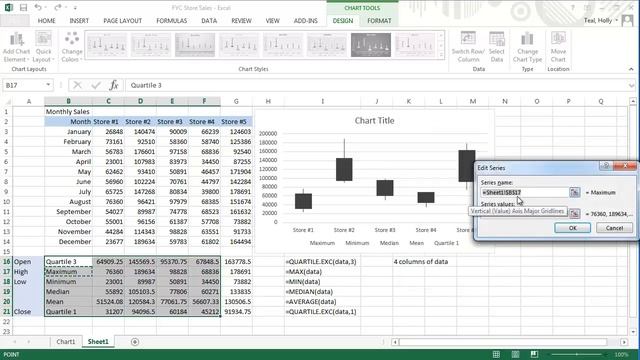The height and width of the screenshot is (360, 640).
Task: Open the PAGE LAYOUT ribbon tab
Action: (122, 20)
